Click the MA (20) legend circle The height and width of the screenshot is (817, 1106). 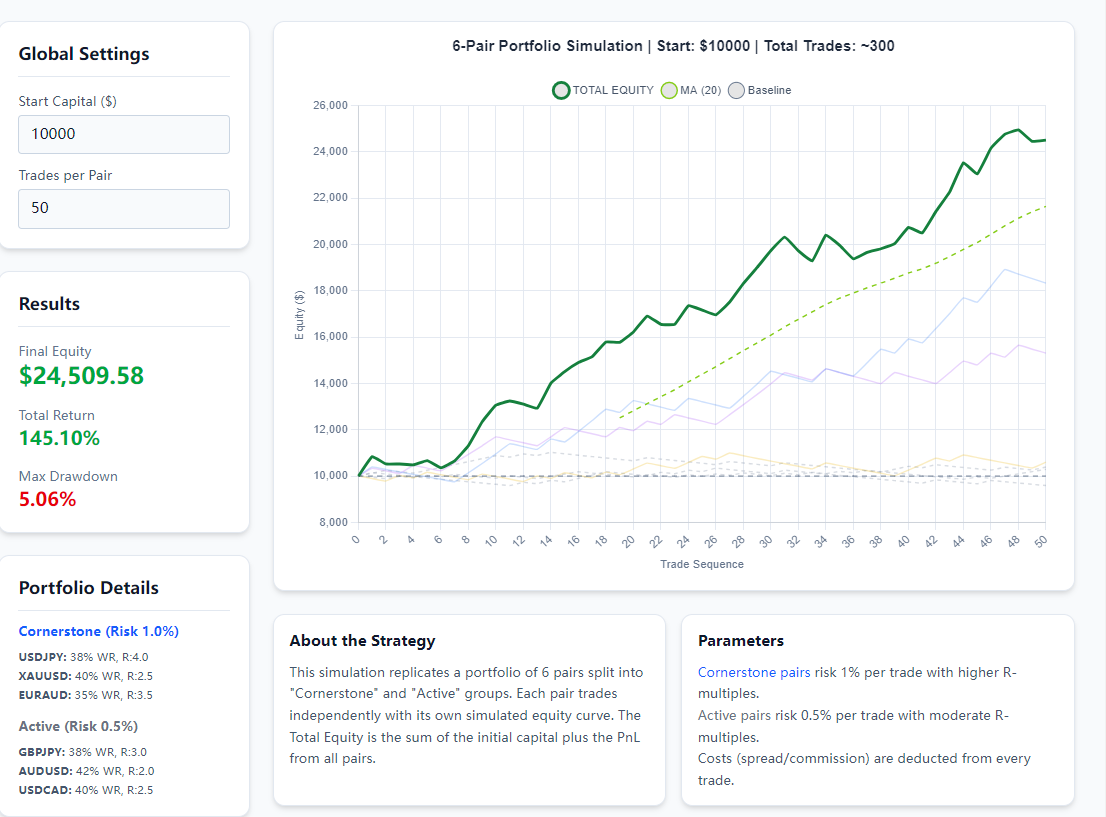point(669,91)
